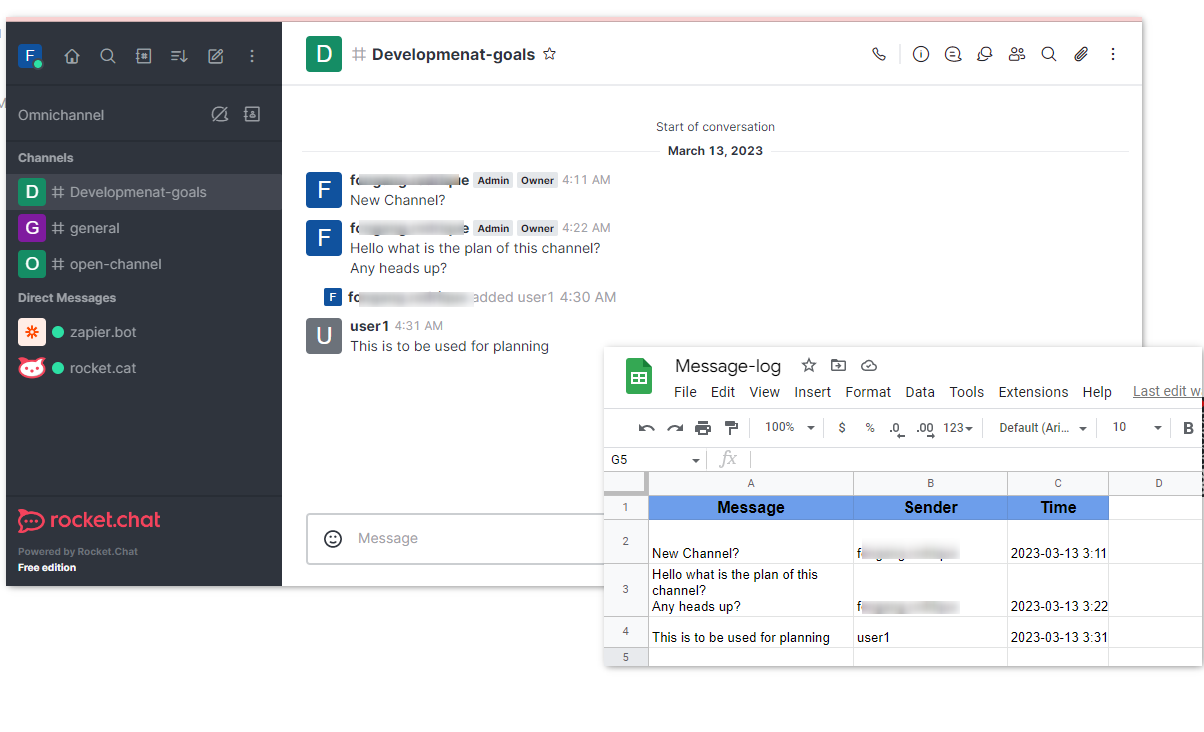Open the Omnichannel contact center icon
This screenshot has width=1204, height=732.
coord(252,114)
